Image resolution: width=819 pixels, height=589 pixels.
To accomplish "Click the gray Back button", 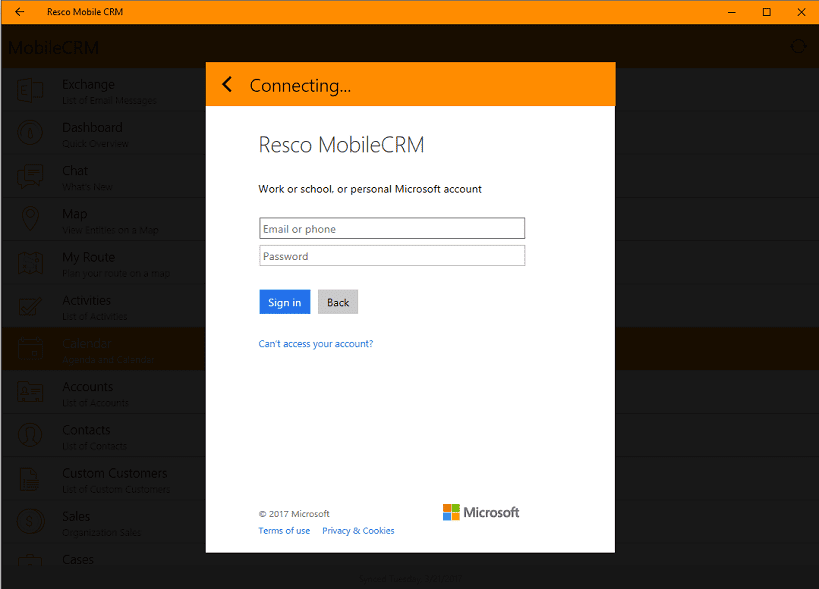I will (x=338, y=302).
